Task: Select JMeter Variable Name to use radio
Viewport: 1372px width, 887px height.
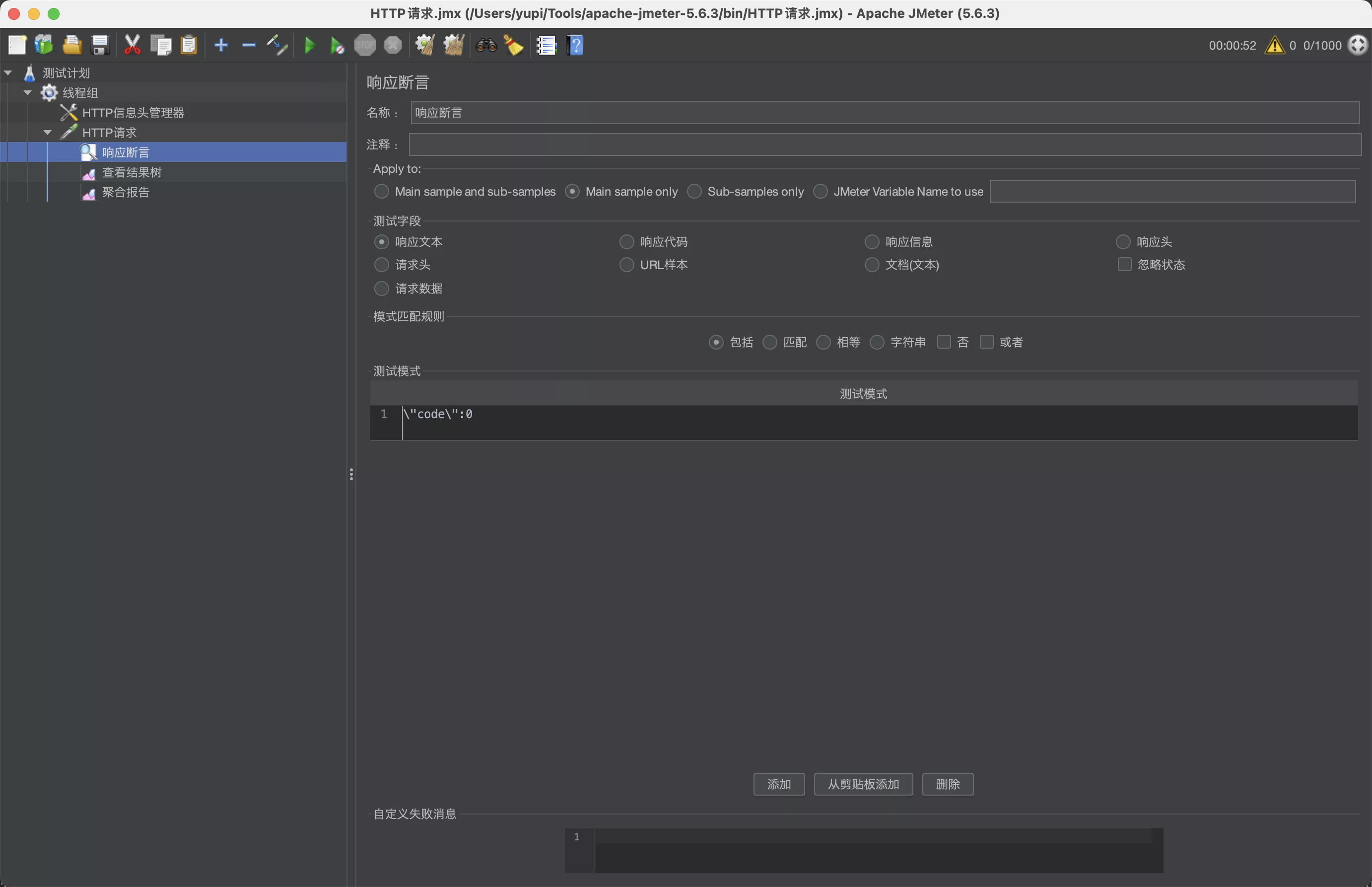Action: pos(820,191)
